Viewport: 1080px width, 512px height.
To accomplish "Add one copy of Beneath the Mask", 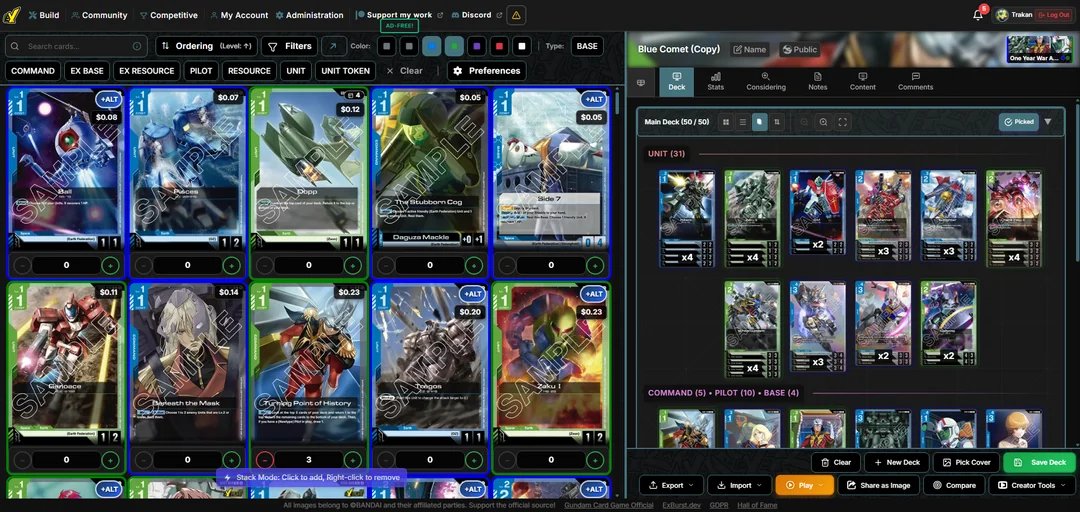I will point(231,460).
